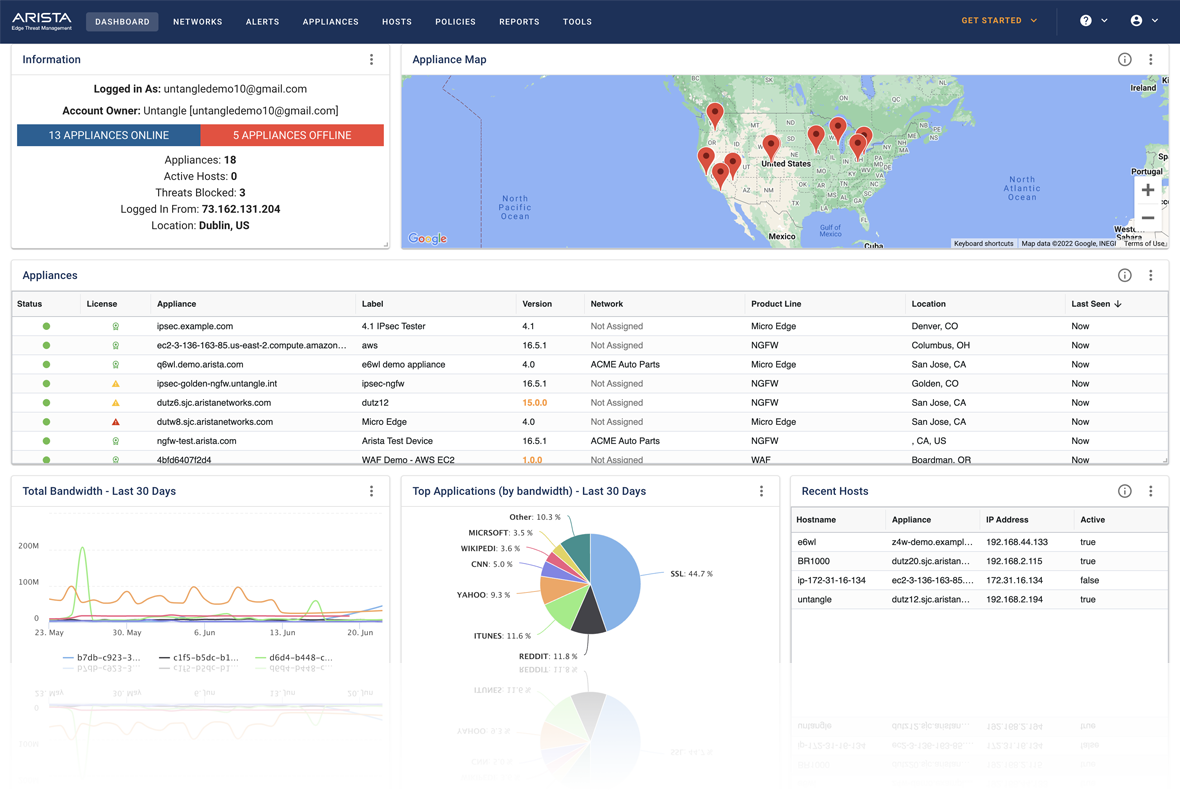The width and height of the screenshot is (1180, 790).
Task: Open Total Bandwidth chart options menu
Action: click(371, 491)
